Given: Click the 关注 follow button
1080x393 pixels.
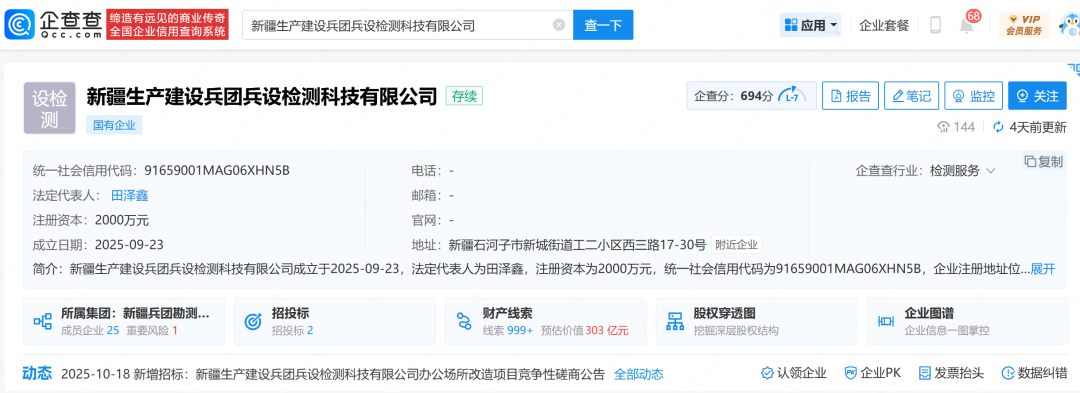Looking at the screenshot, I should click(x=1037, y=96).
